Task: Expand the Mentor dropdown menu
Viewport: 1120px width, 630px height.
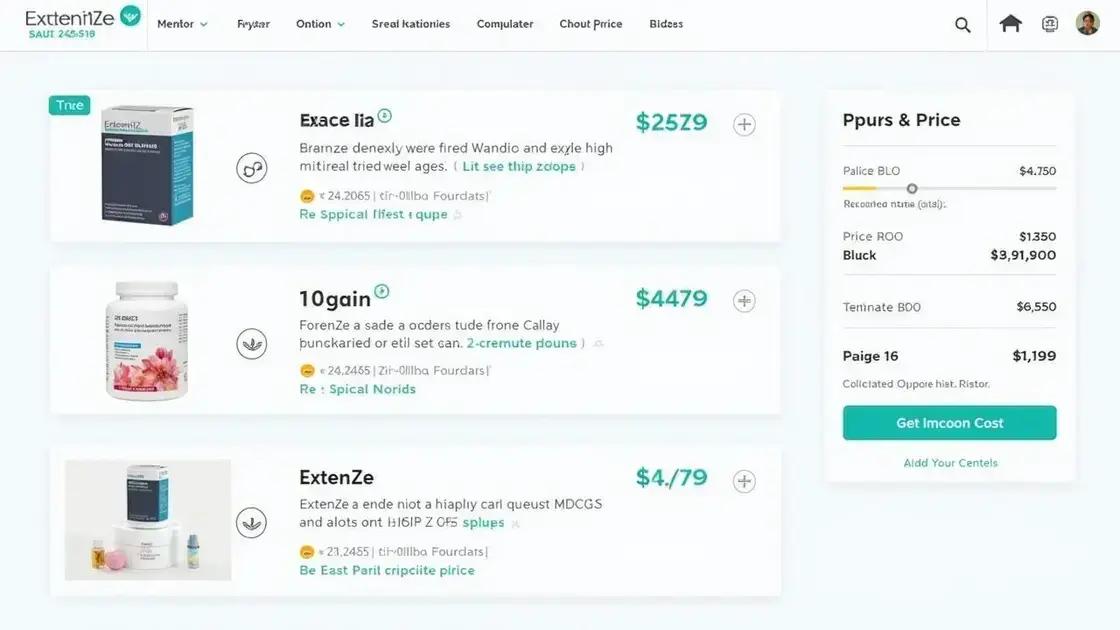Action: point(182,24)
